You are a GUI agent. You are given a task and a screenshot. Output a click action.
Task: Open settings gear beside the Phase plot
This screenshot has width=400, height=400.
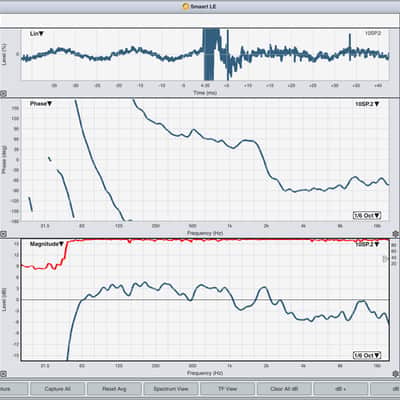tap(396, 234)
